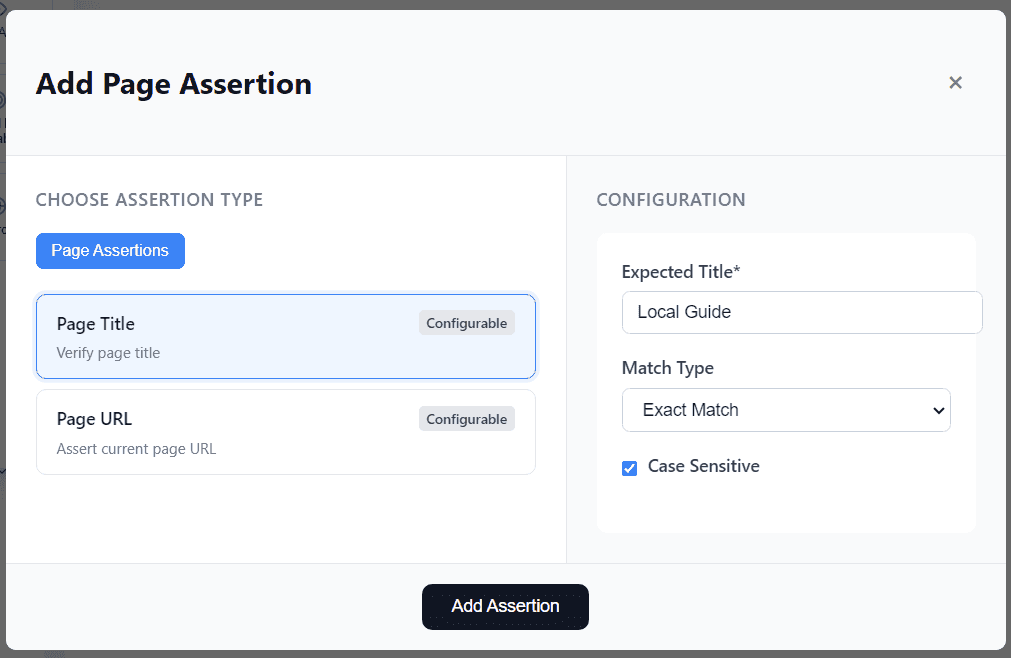Click the Verify page title description
Screen dimensions: 1011x658
(x=107, y=352)
